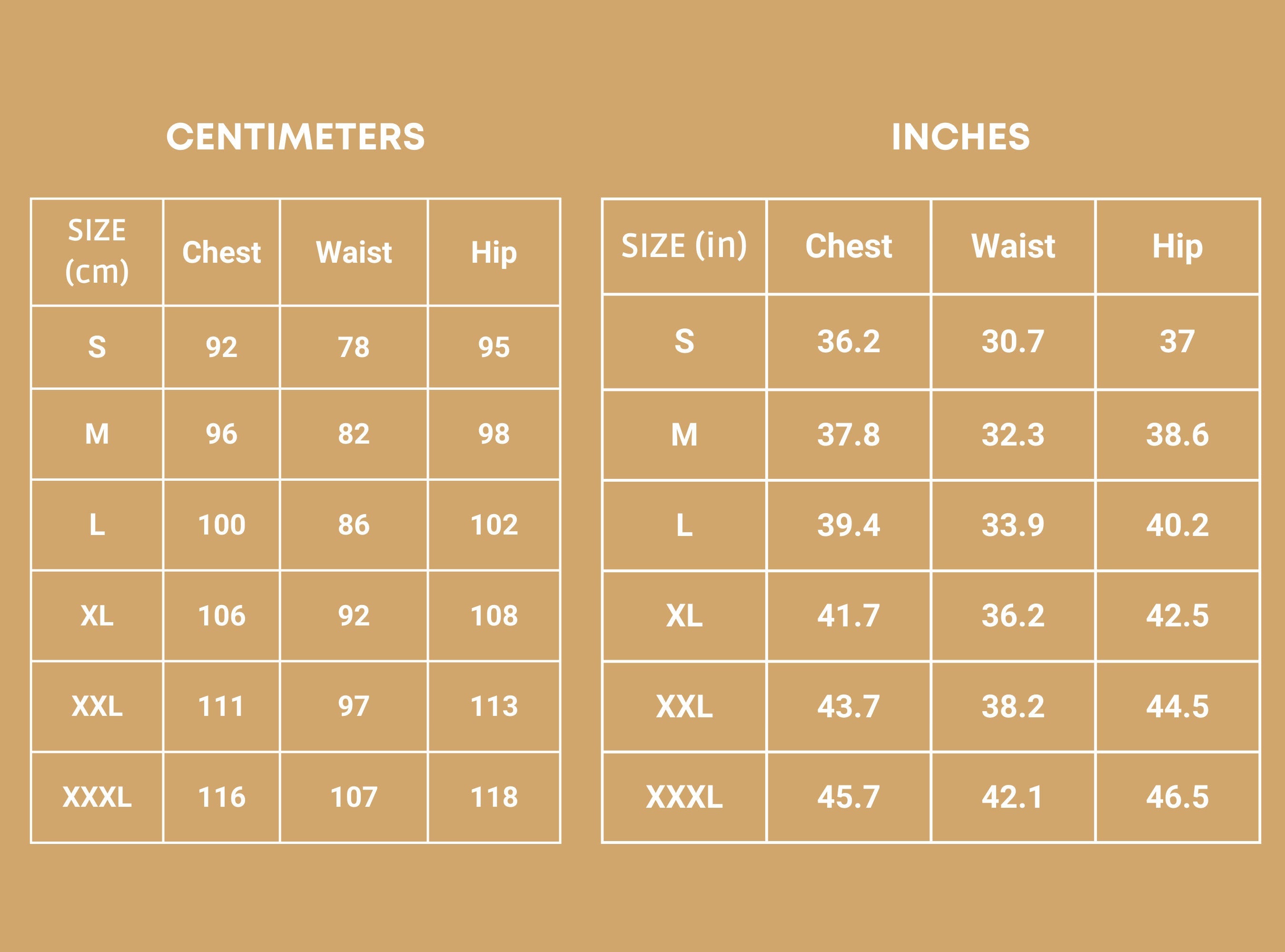Click the 107 waist value for XXXL

(353, 797)
